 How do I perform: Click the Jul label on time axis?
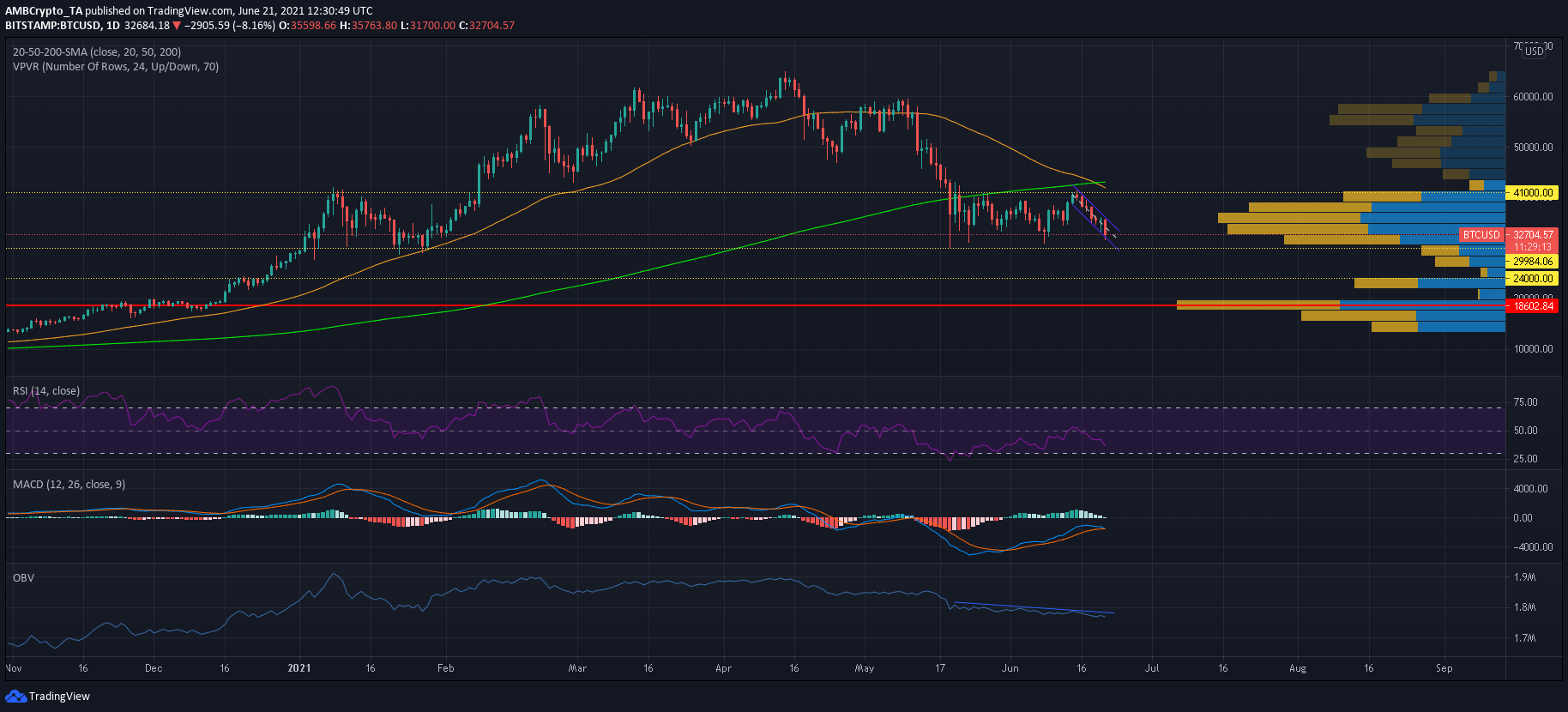point(1151,668)
